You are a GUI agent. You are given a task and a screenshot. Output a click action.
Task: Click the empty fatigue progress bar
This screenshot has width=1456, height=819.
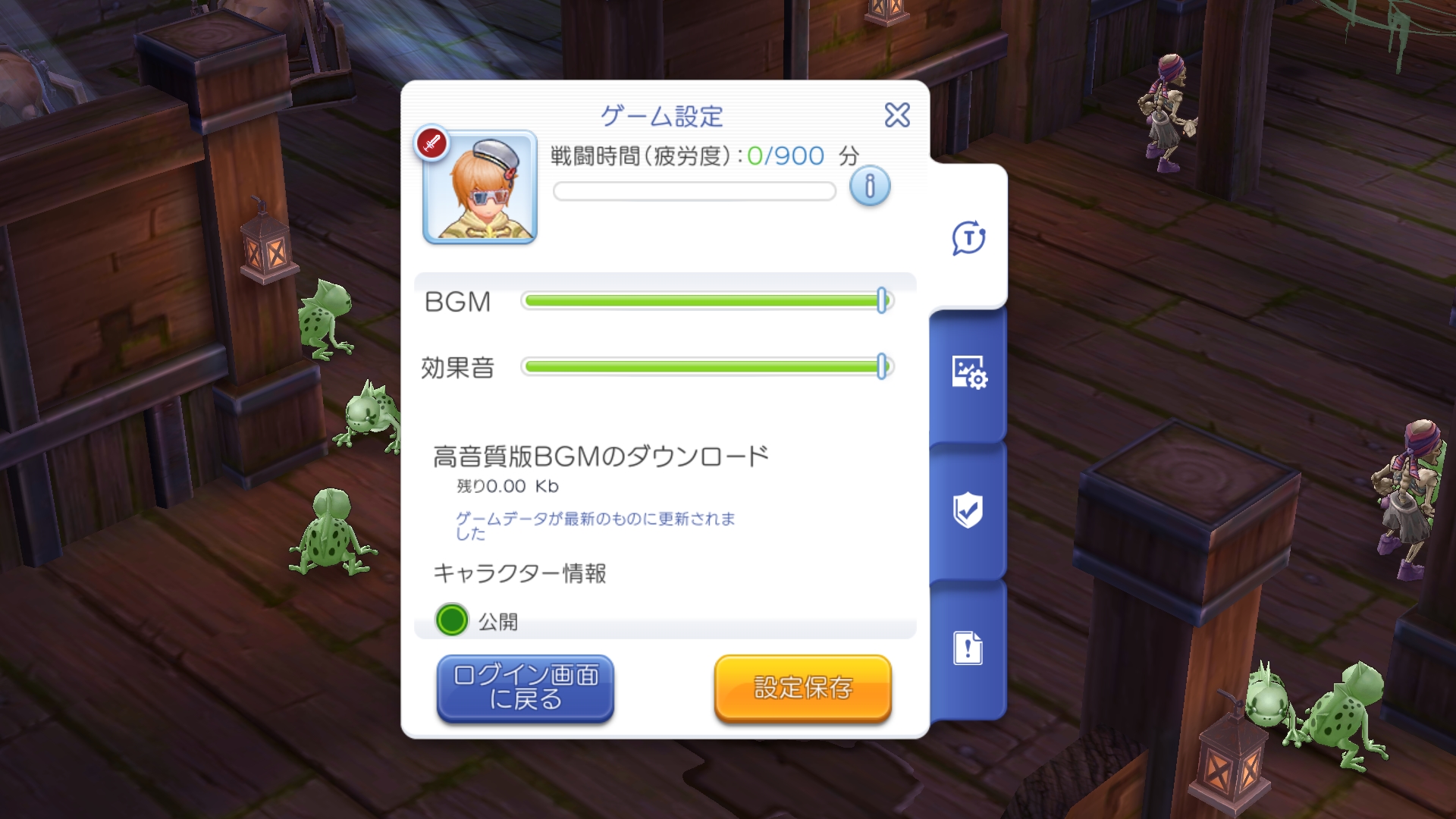695,191
